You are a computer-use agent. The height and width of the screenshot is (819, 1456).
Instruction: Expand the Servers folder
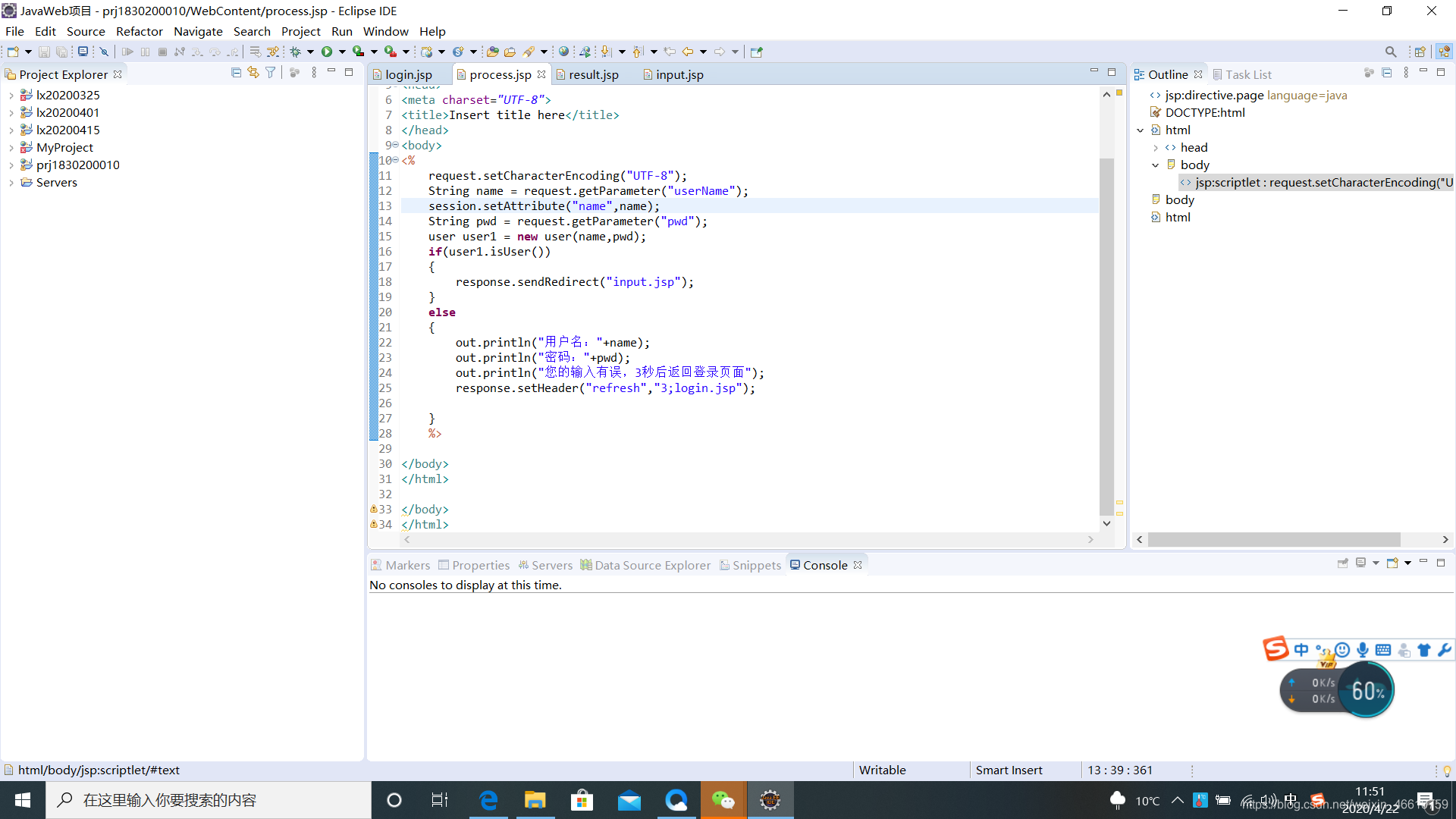tap(11, 183)
